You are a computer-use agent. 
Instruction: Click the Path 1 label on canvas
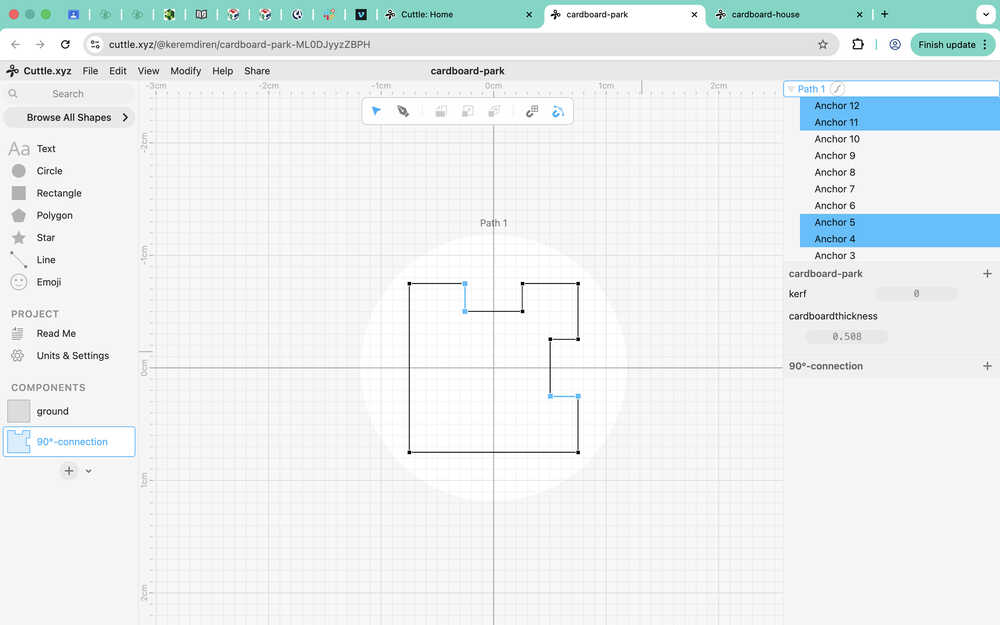click(494, 223)
